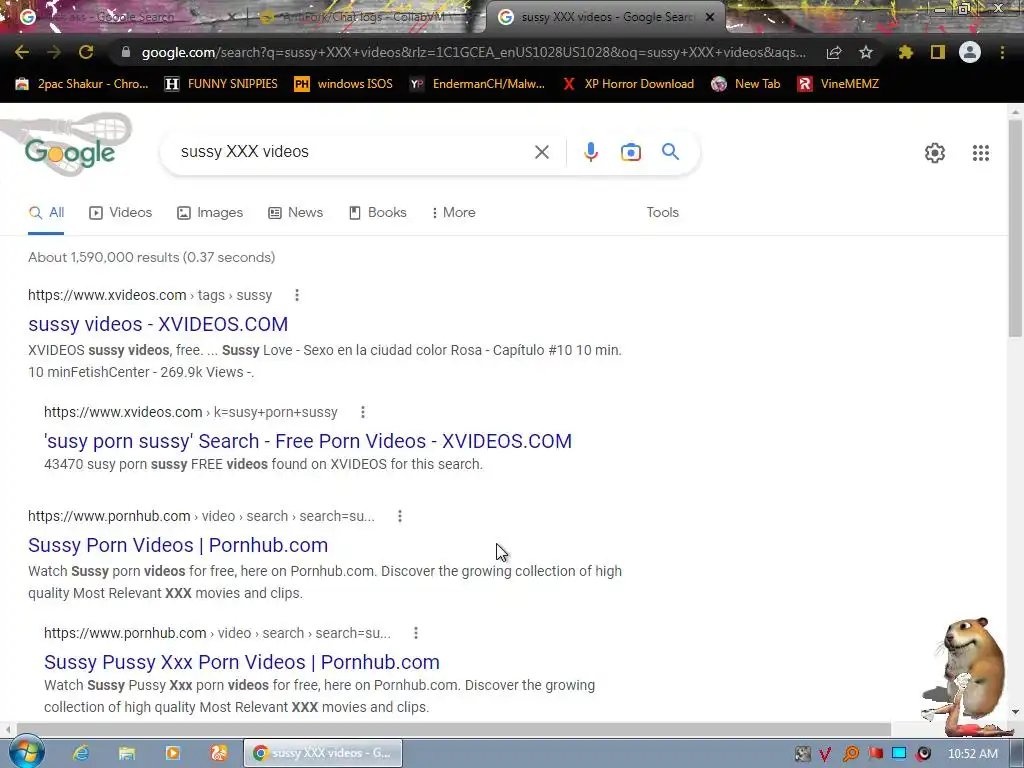1024x768 pixels.
Task: Open Chrome's three-dot menu
Action: coord(1002,52)
